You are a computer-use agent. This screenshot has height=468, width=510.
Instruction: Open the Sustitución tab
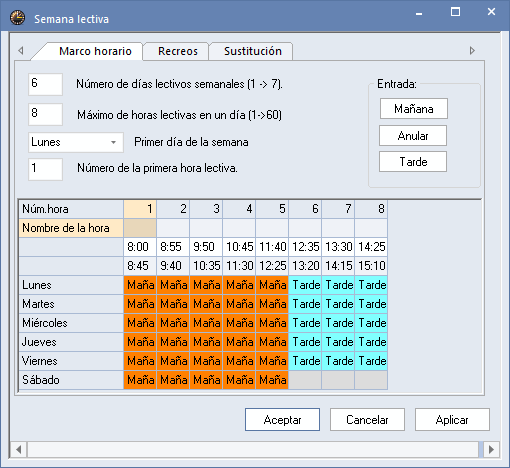point(252,51)
